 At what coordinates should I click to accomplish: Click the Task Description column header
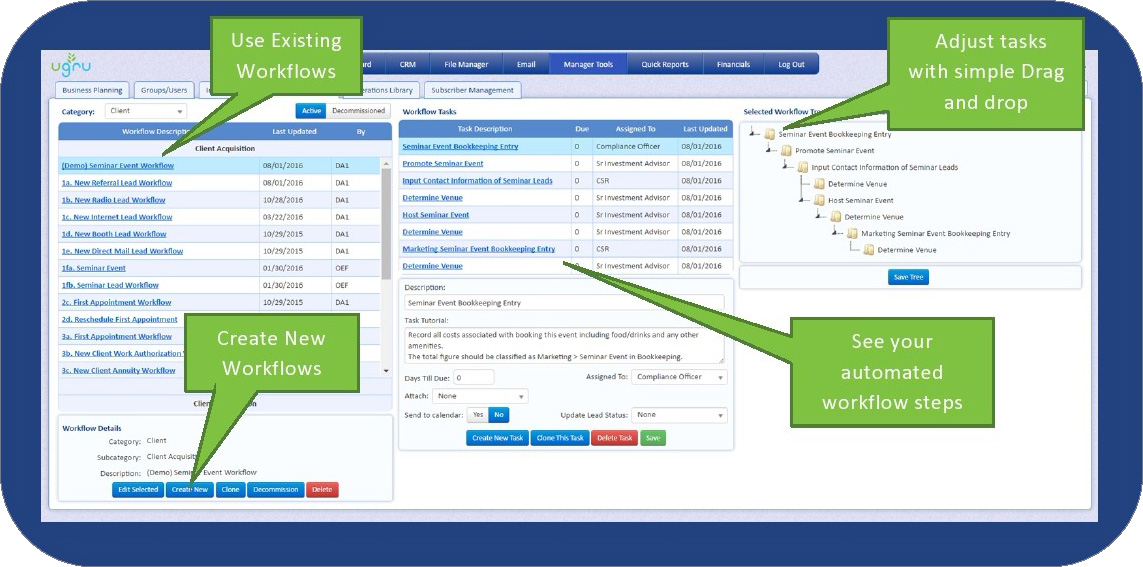[485, 129]
